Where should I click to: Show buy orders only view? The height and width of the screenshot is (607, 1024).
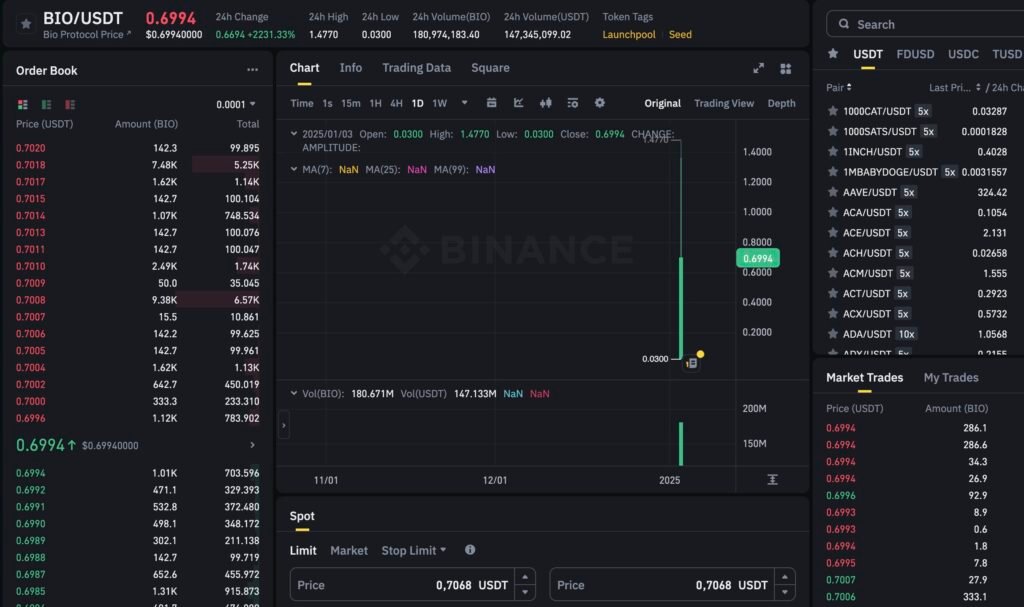click(46, 105)
